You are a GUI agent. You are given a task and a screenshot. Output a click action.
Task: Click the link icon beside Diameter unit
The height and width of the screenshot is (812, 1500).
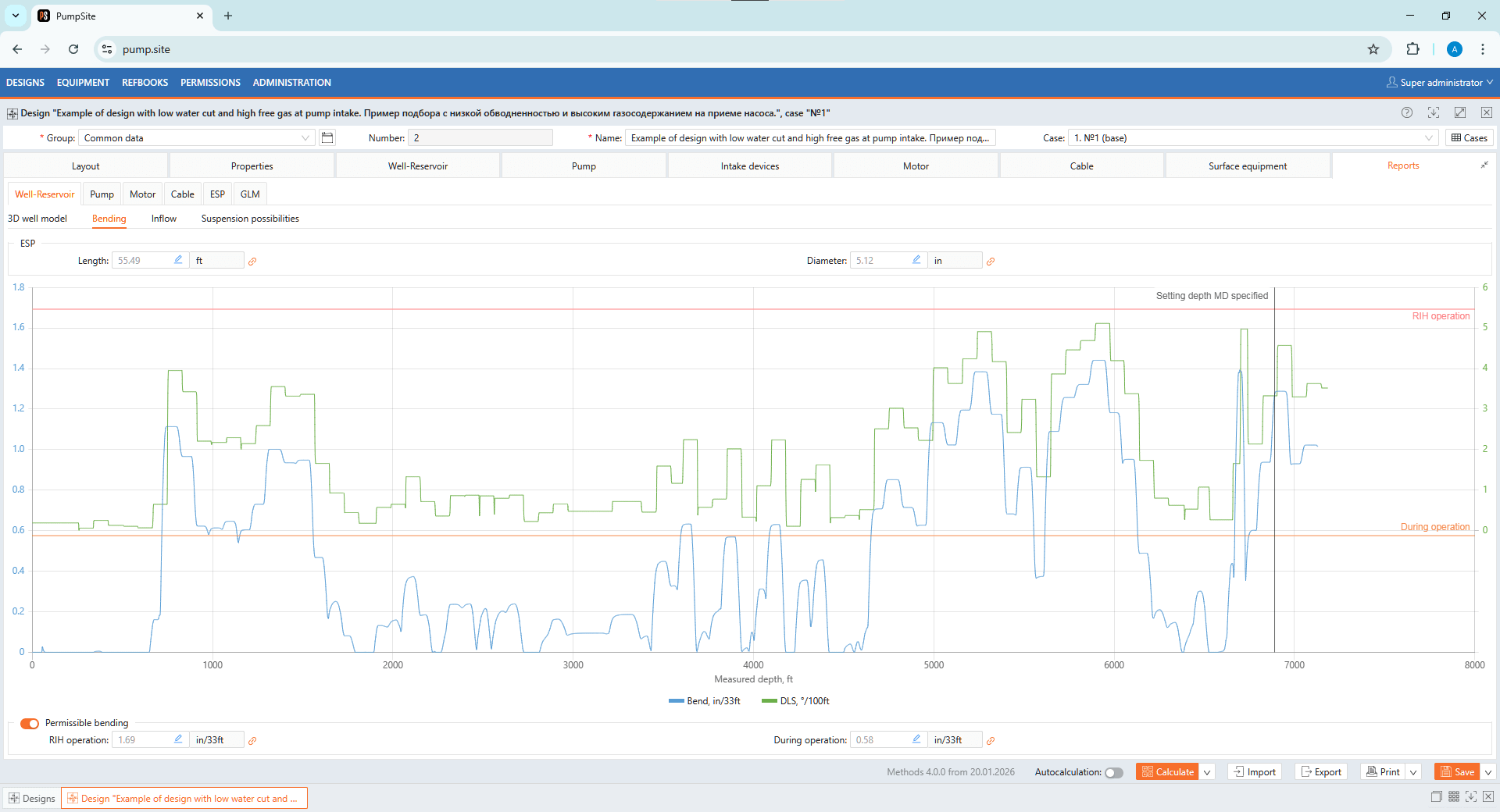coord(991,262)
